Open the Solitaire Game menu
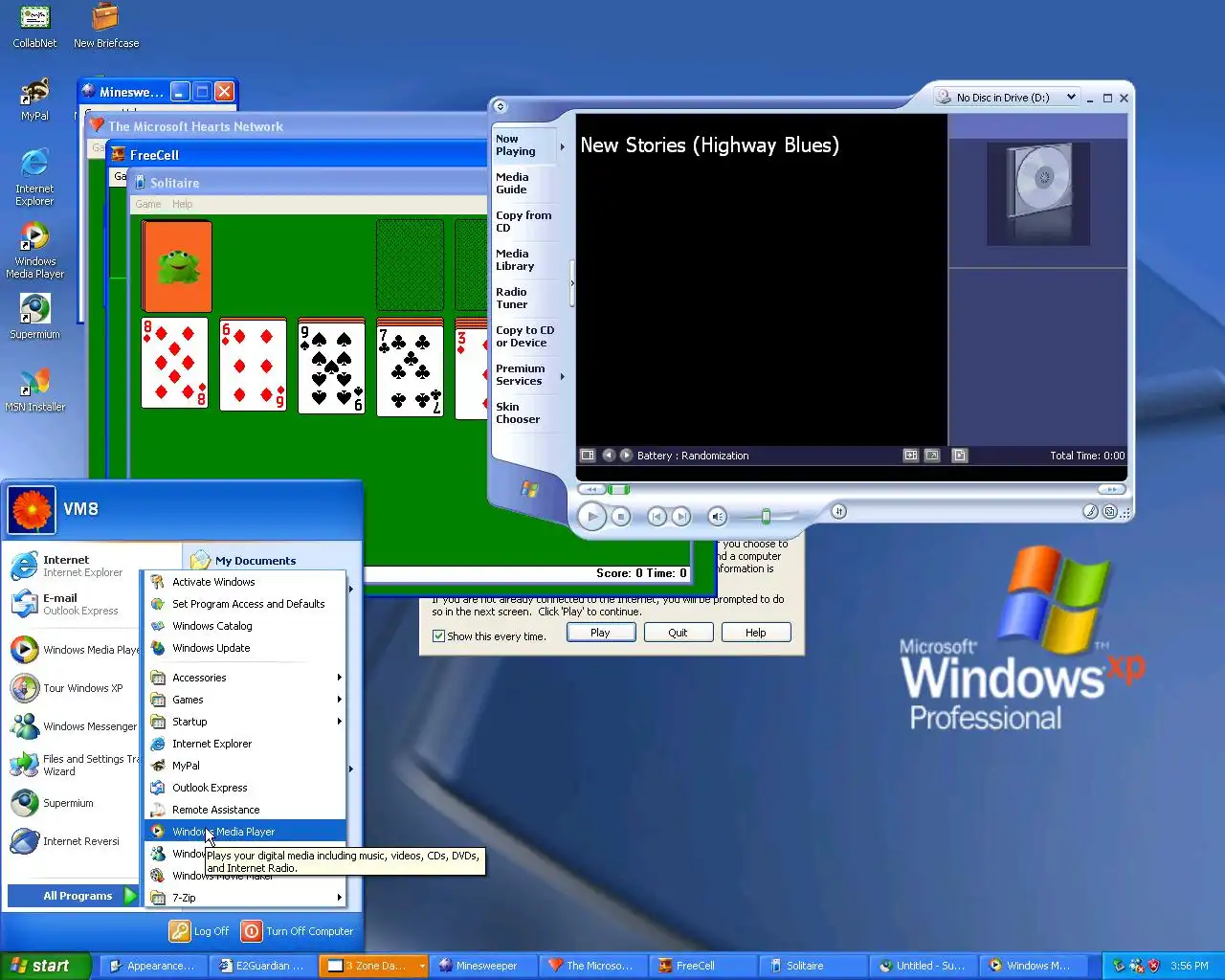 coord(148,204)
